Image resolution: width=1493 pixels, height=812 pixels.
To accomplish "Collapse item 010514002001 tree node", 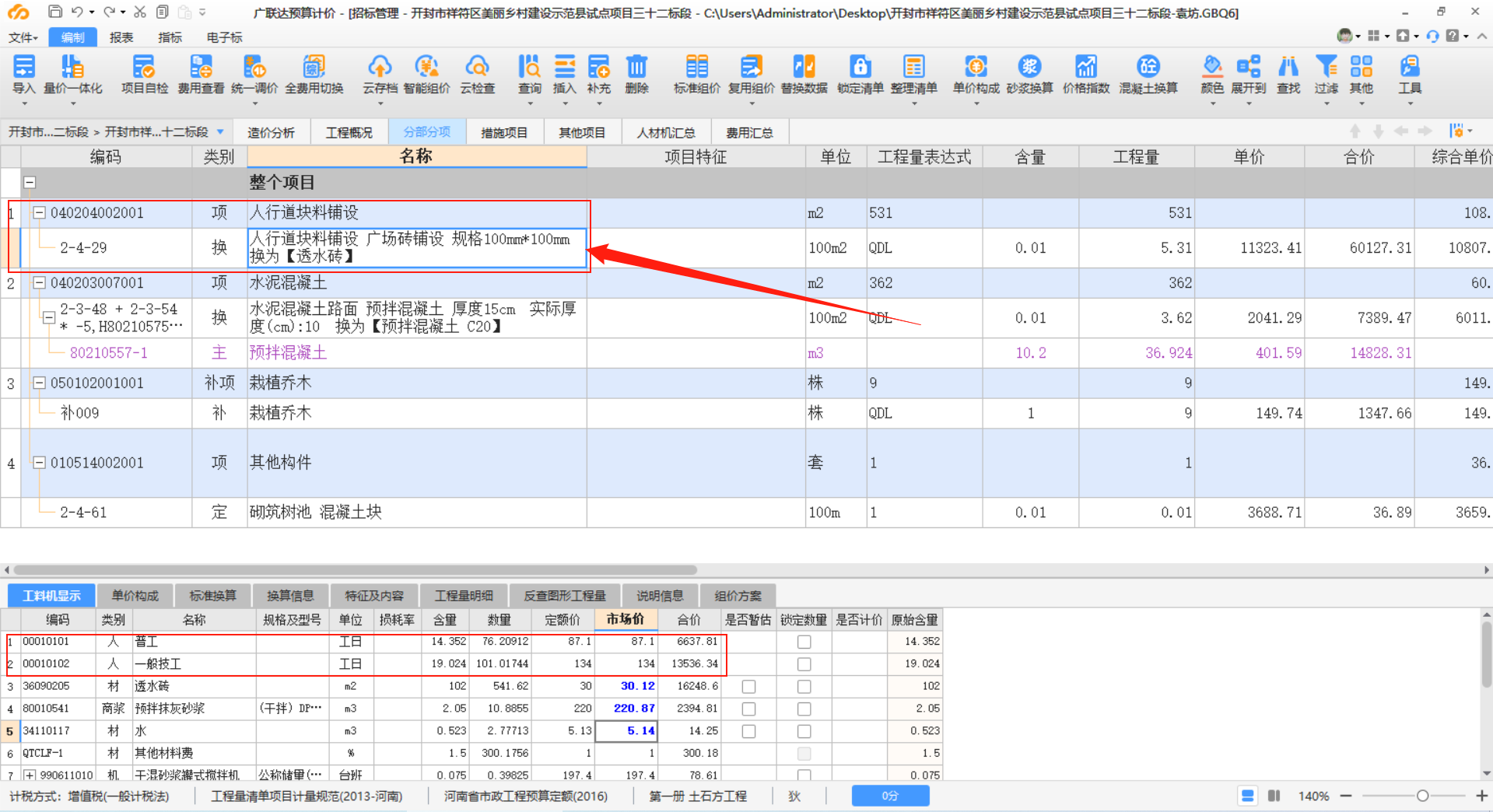I will click(x=39, y=462).
